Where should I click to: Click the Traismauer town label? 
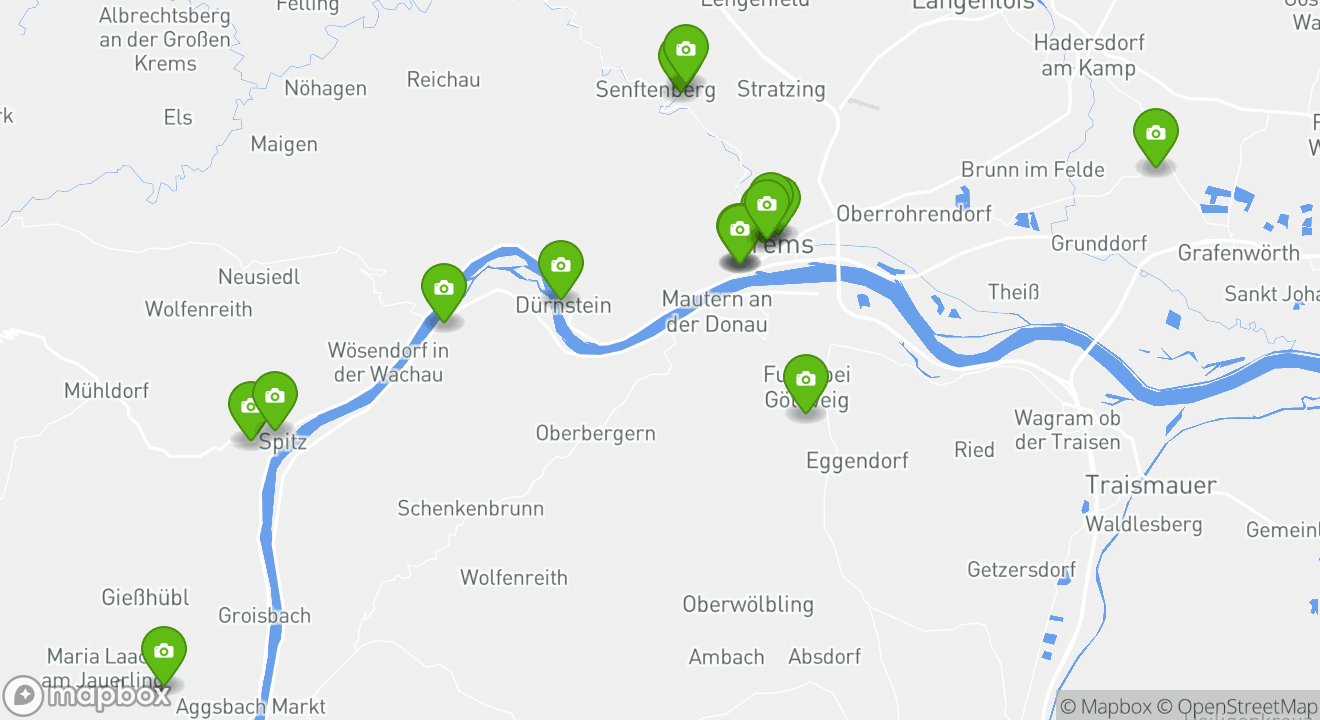pyautogui.click(x=1151, y=485)
